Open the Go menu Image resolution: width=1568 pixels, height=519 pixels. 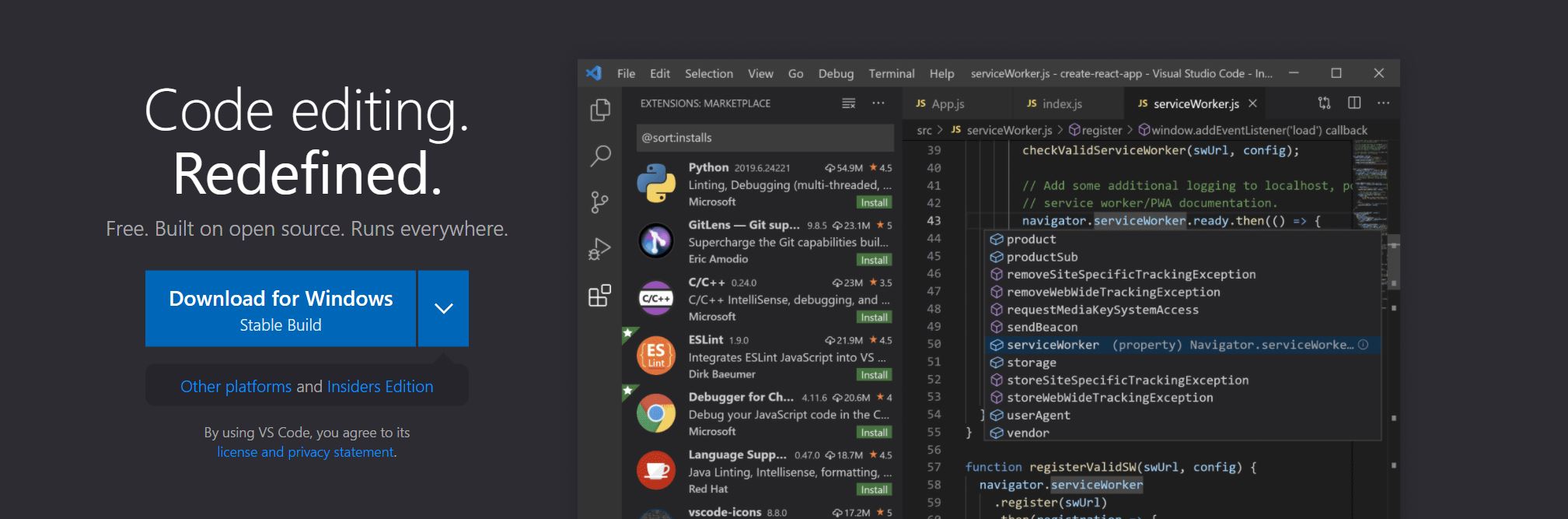pyautogui.click(x=795, y=73)
